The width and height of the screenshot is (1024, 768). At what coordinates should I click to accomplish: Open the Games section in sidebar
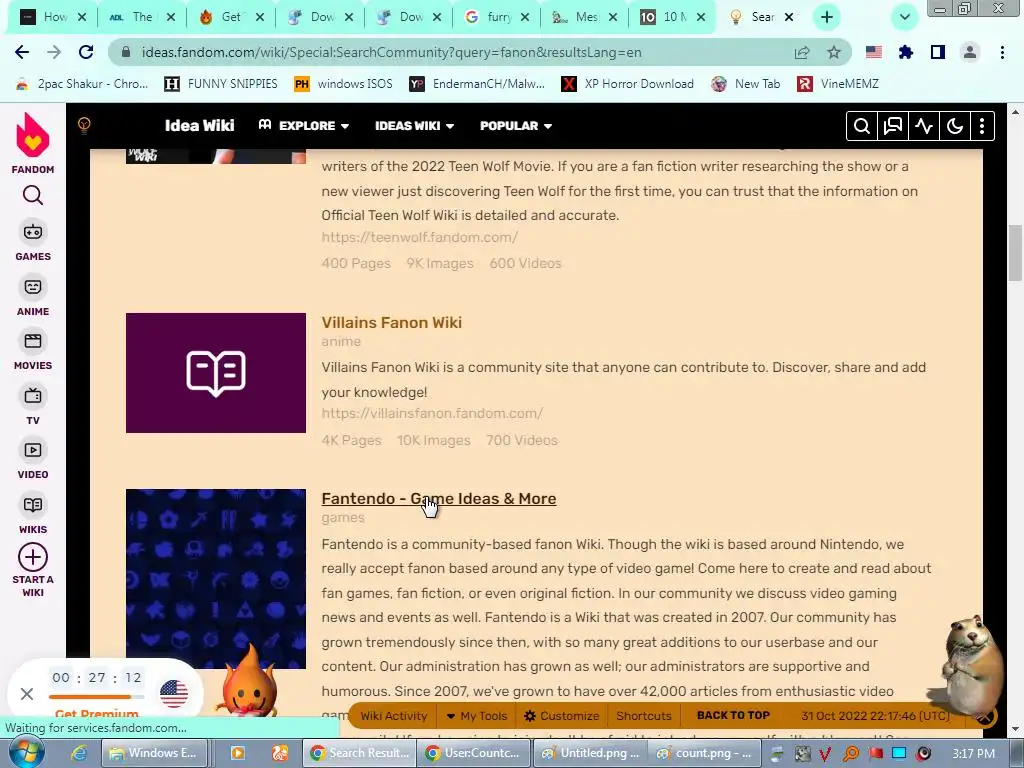[x=33, y=242]
